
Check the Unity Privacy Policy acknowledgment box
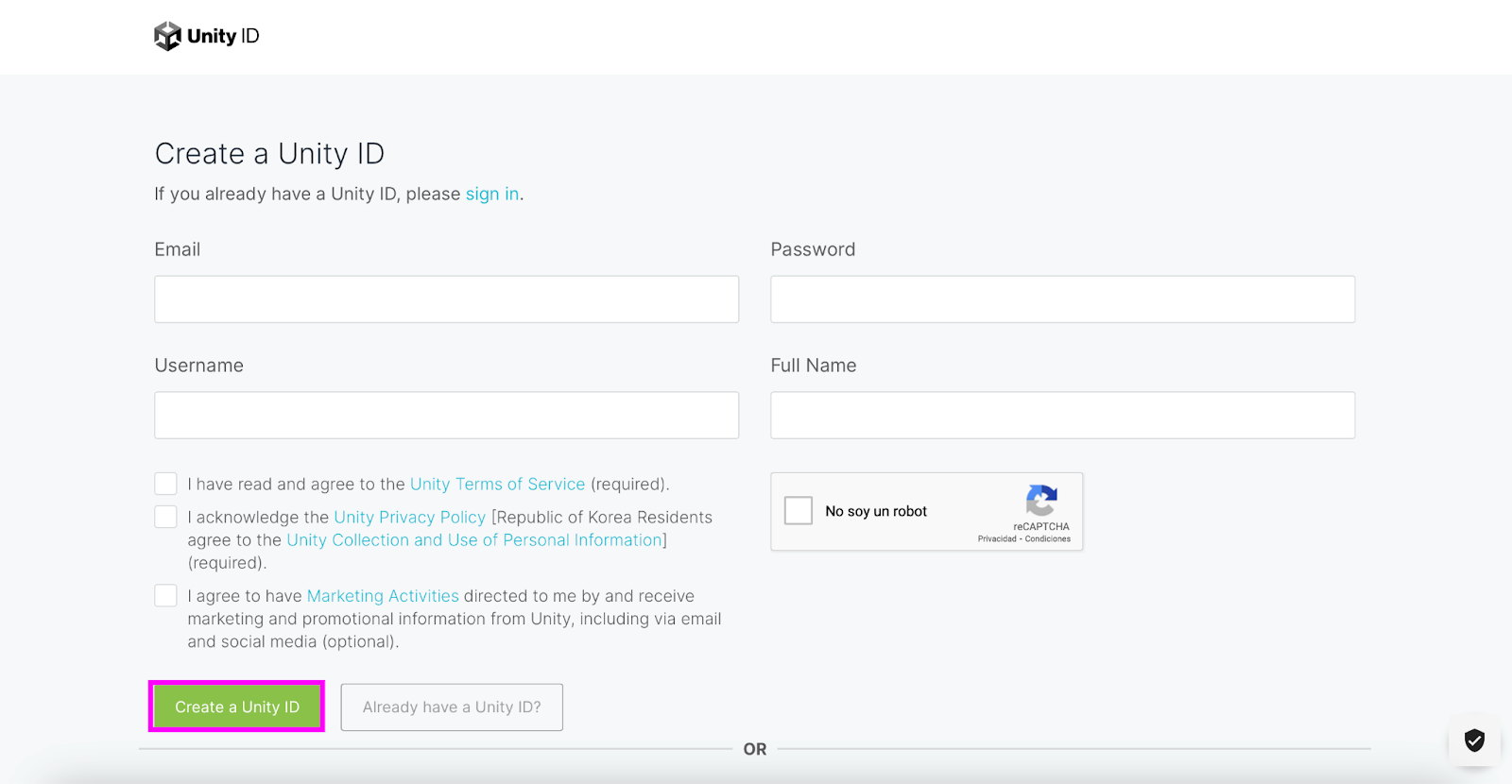point(165,517)
